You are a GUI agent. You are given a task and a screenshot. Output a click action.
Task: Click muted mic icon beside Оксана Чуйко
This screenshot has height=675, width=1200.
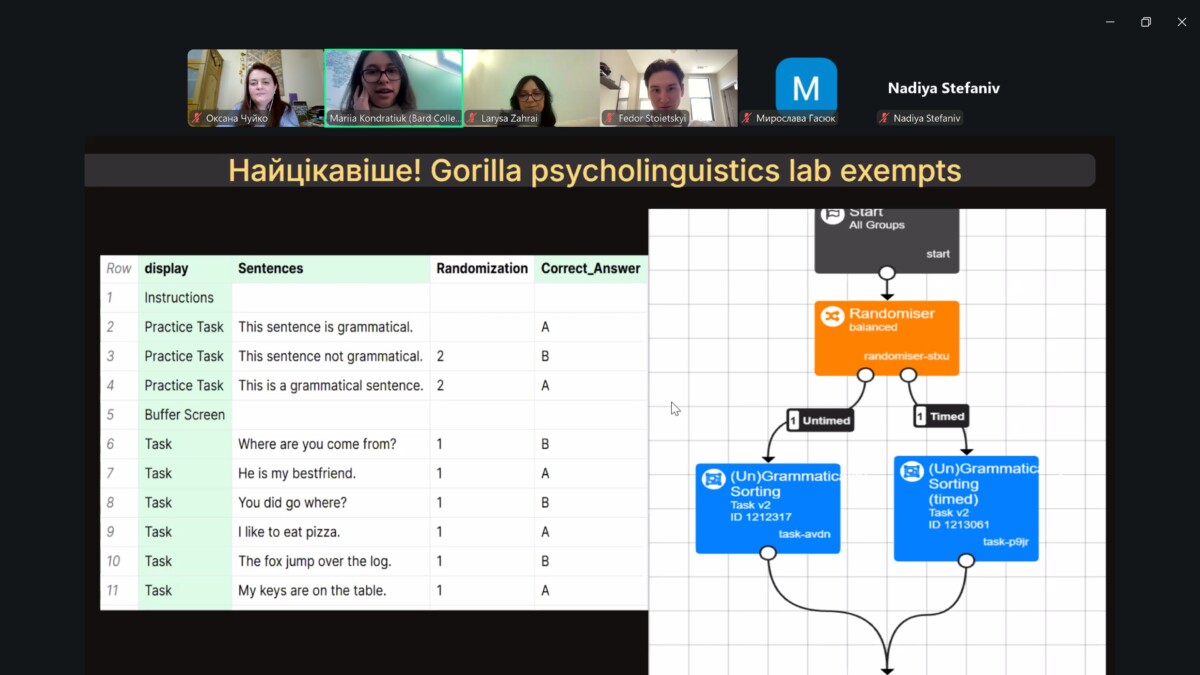[x=197, y=118]
